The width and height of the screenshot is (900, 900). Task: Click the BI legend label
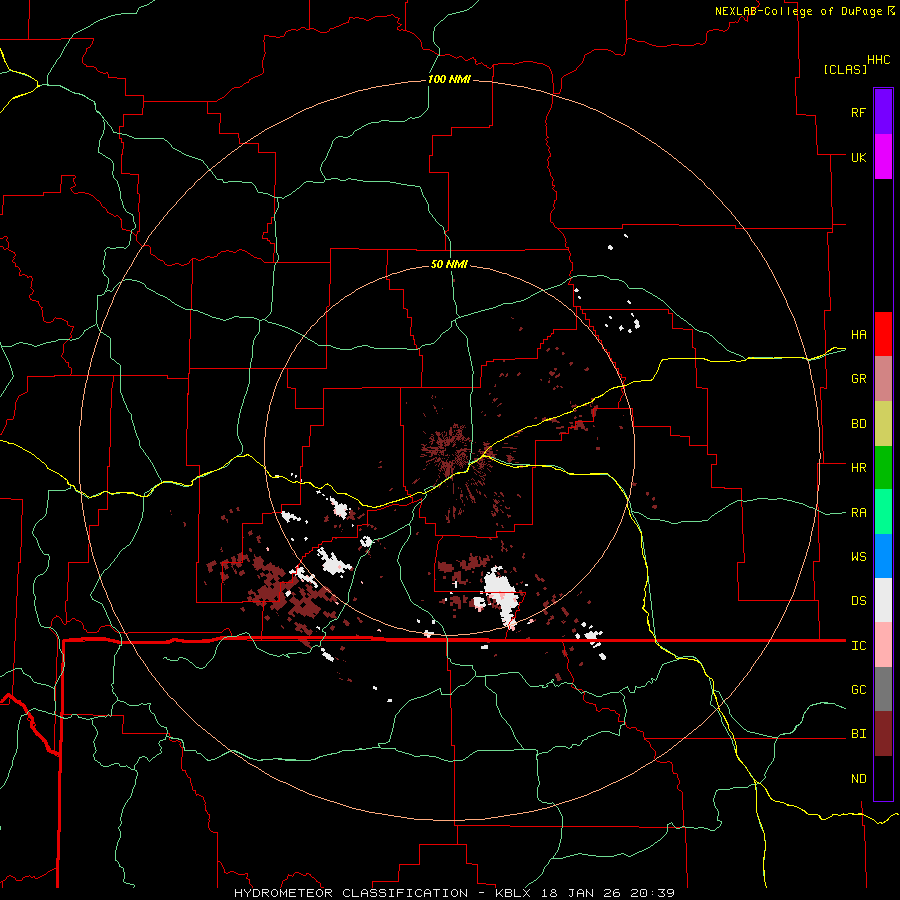[x=858, y=734]
